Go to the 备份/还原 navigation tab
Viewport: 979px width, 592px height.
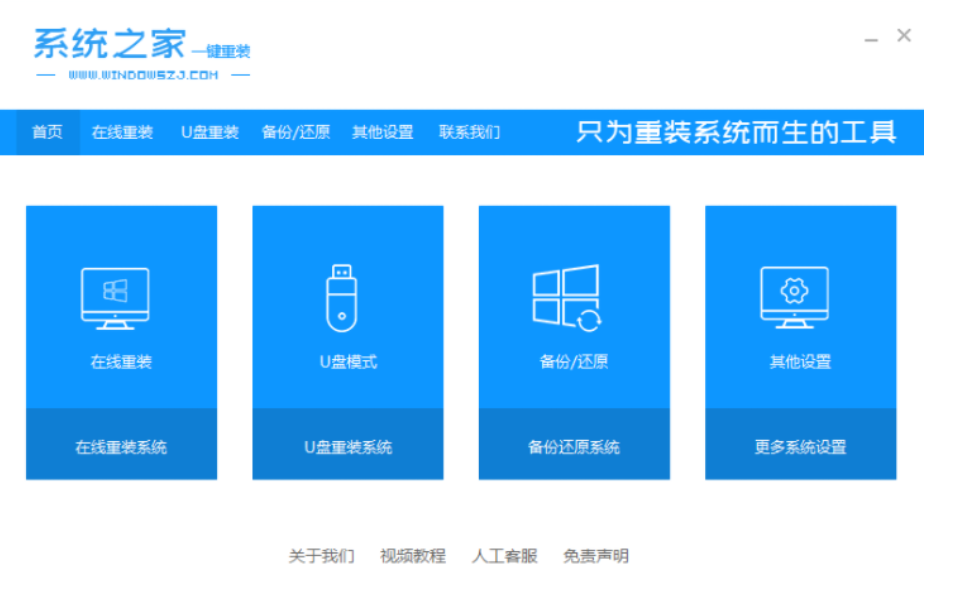coord(296,132)
